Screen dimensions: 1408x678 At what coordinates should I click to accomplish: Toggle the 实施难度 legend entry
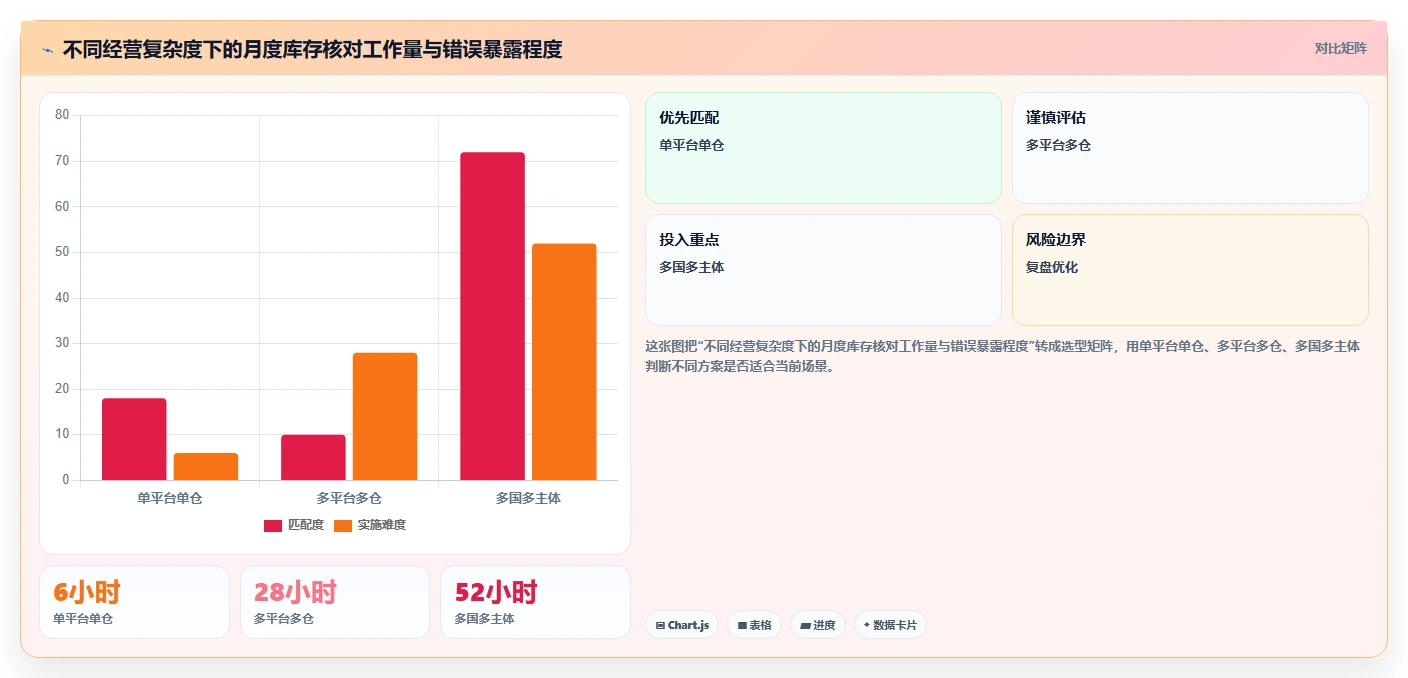point(369,525)
